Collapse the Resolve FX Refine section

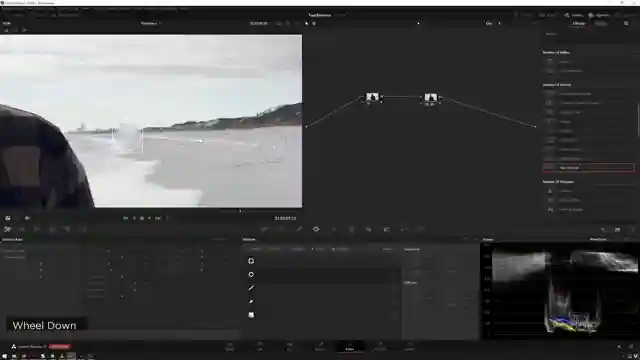coord(556,53)
